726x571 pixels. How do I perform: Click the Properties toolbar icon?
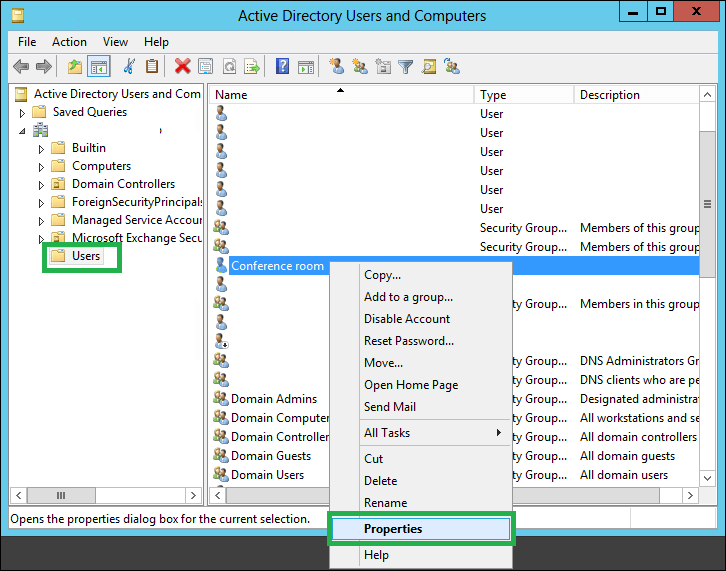[206, 67]
